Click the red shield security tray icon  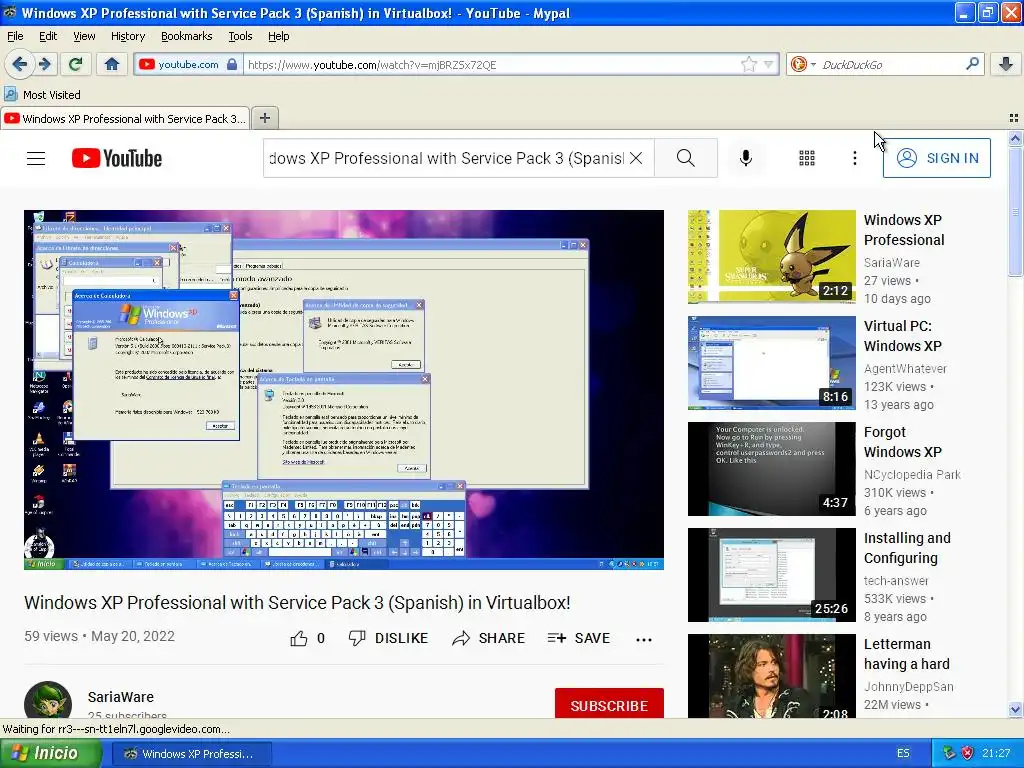tap(967, 753)
